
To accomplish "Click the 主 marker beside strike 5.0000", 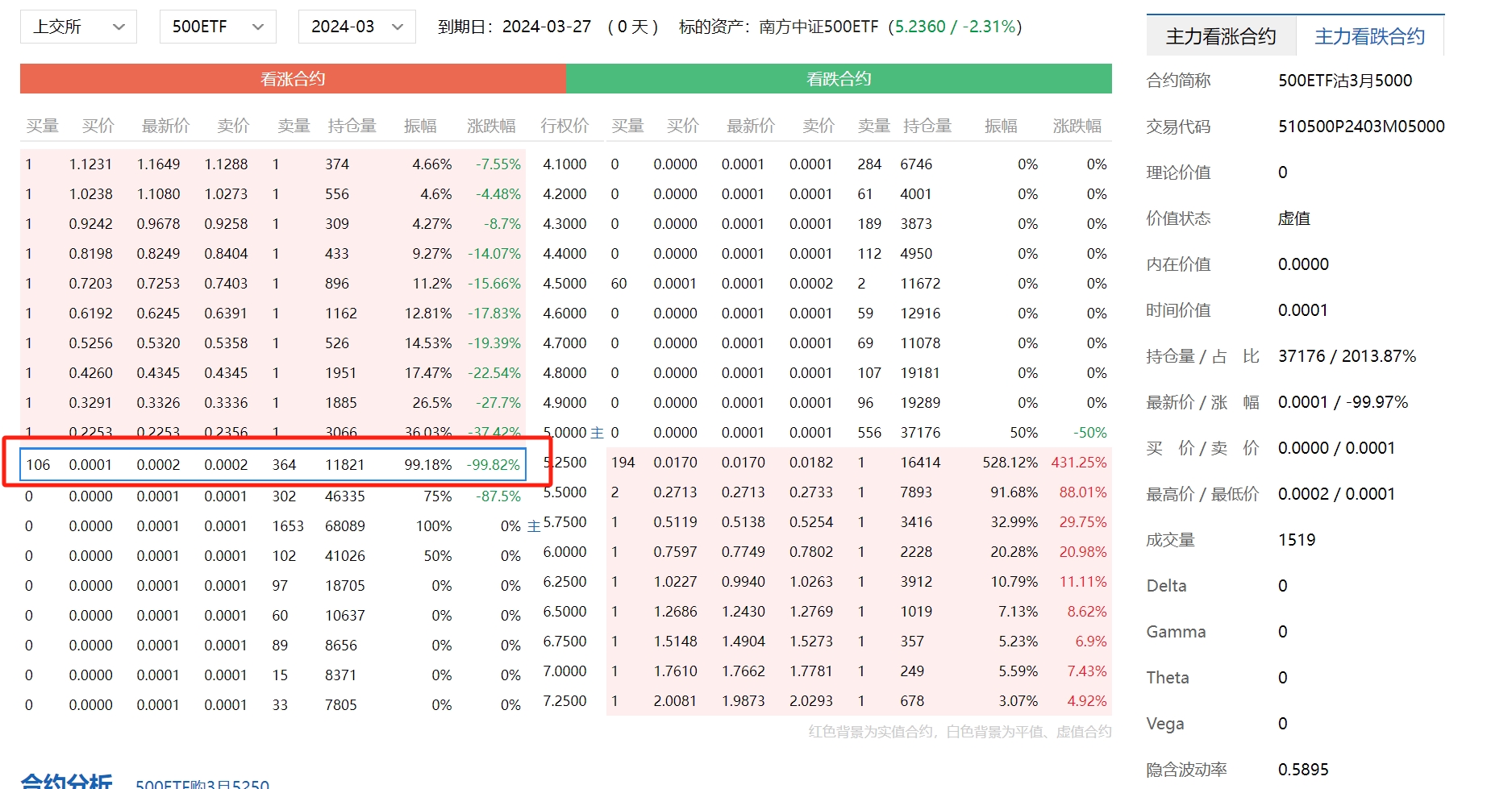I will pyautogui.click(x=597, y=433).
